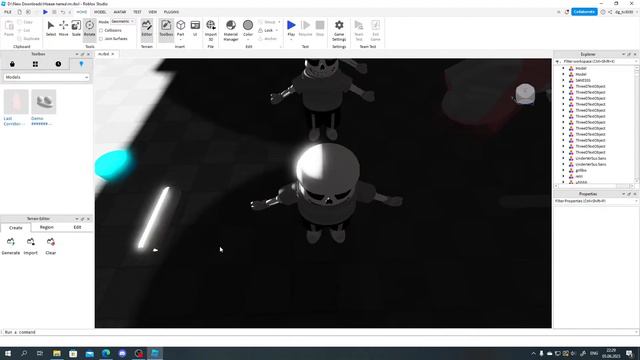Click the Explorer vertical scrollbar
This screenshot has width=640, height=360.
(x=637, y=124)
